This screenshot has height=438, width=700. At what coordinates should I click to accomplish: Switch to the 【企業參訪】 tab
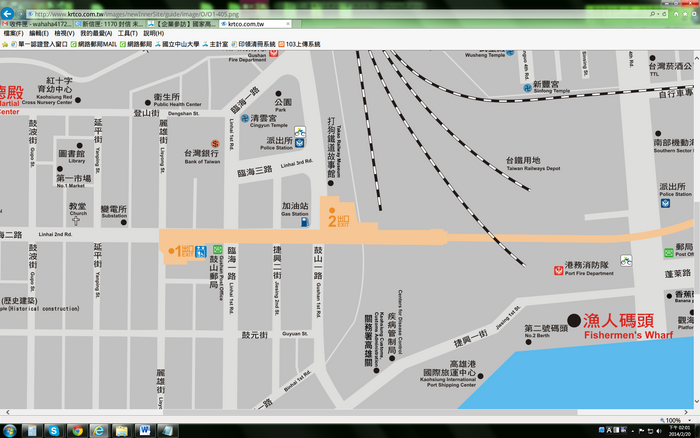[x=183, y=24]
